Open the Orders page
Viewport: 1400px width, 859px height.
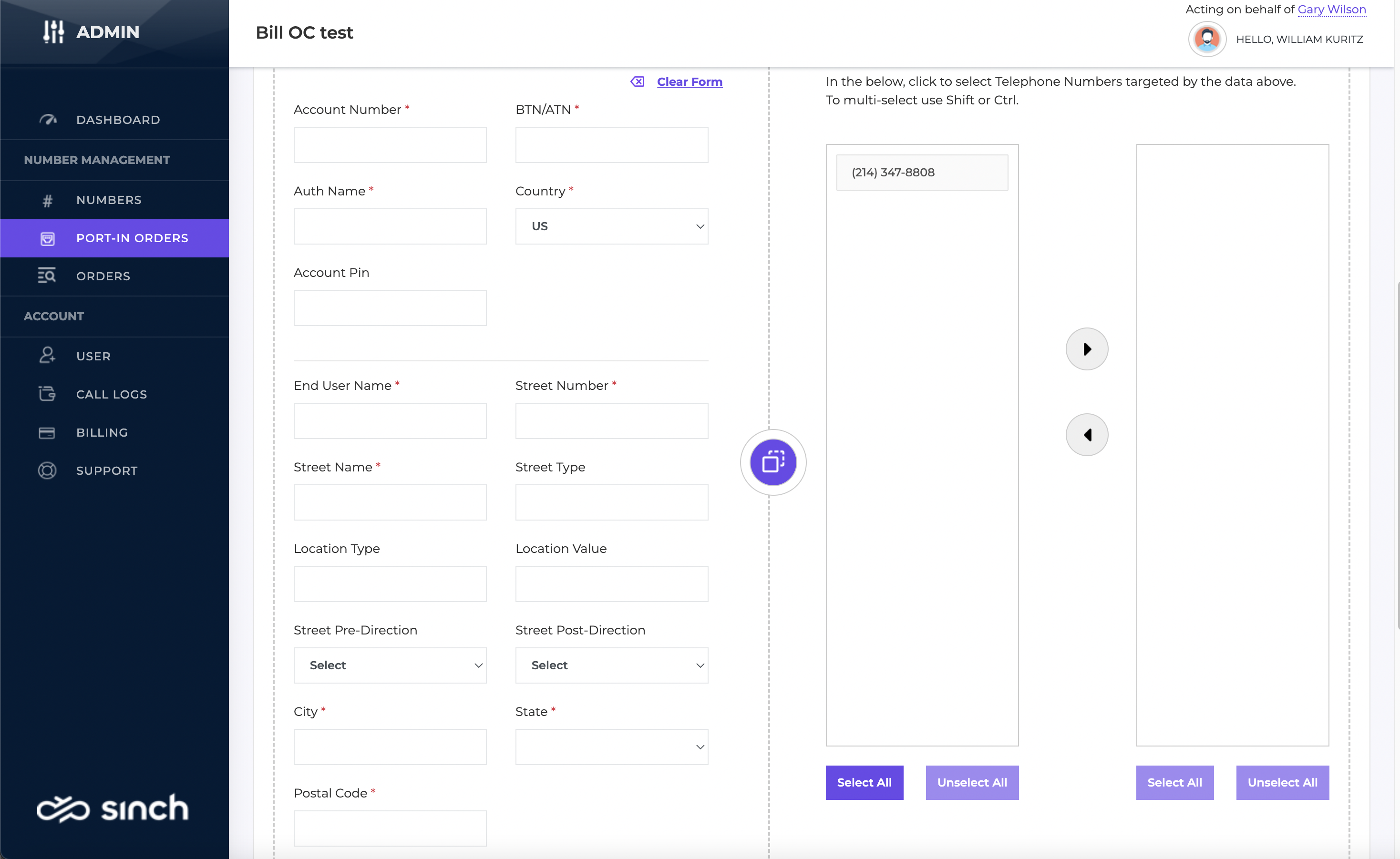coord(103,276)
